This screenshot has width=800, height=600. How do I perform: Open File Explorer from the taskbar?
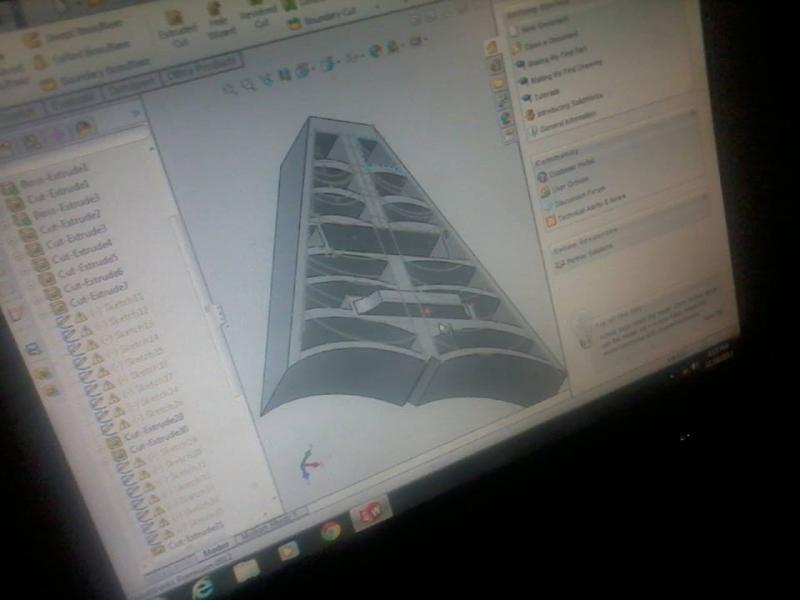pyautogui.click(x=245, y=570)
